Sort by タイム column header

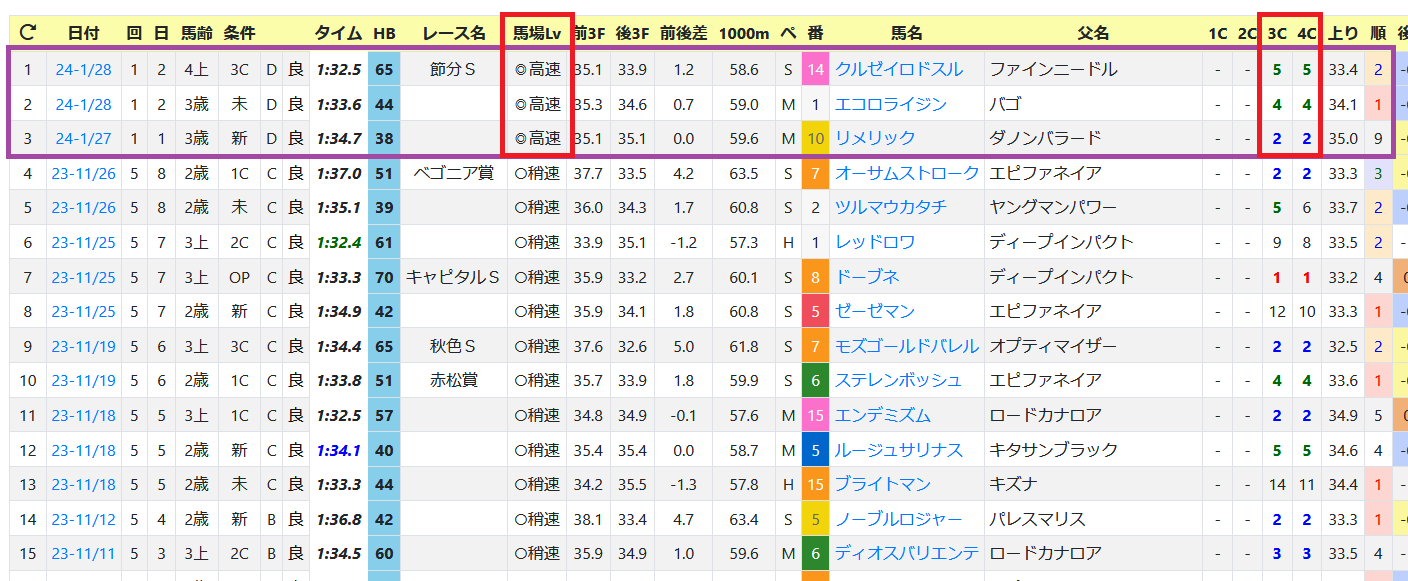[x=338, y=33]
